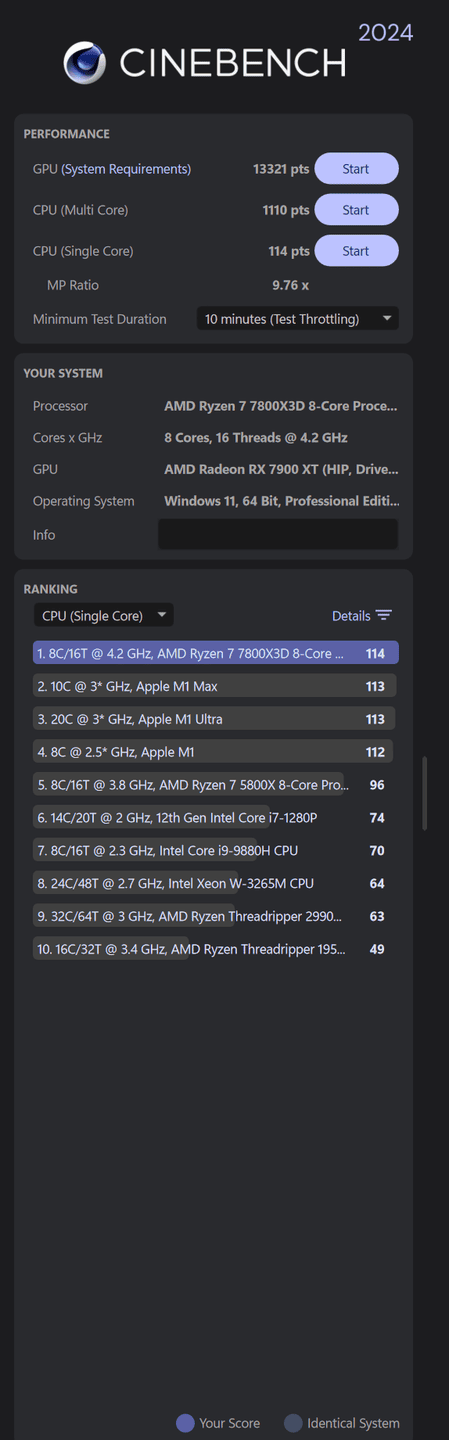The image size is (449, 1440).
Task: Click the MP Ratio value 9.76 x
Action: [291, 285]
